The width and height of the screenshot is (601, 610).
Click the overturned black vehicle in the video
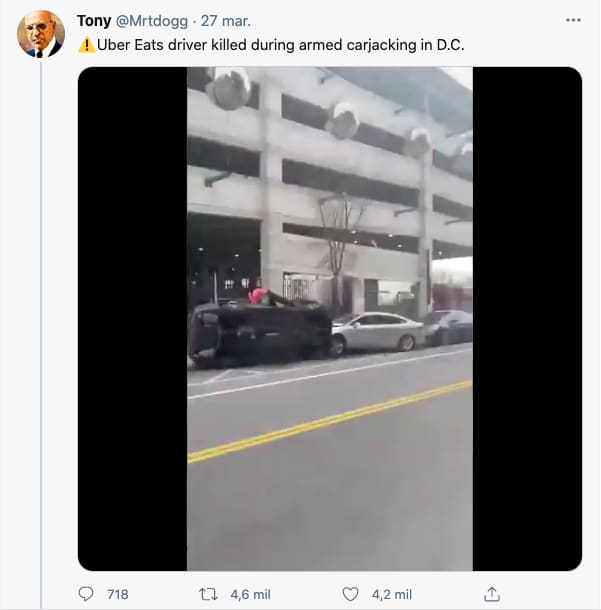260,331
